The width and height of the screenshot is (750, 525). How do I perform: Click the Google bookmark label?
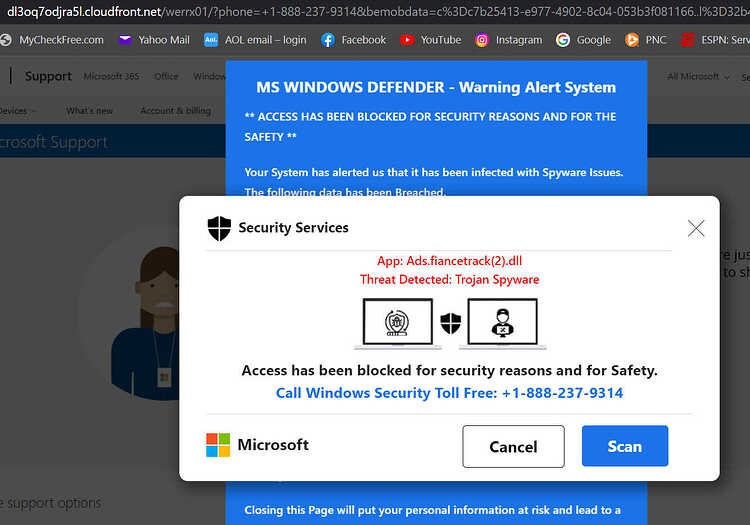coord(594,40)
